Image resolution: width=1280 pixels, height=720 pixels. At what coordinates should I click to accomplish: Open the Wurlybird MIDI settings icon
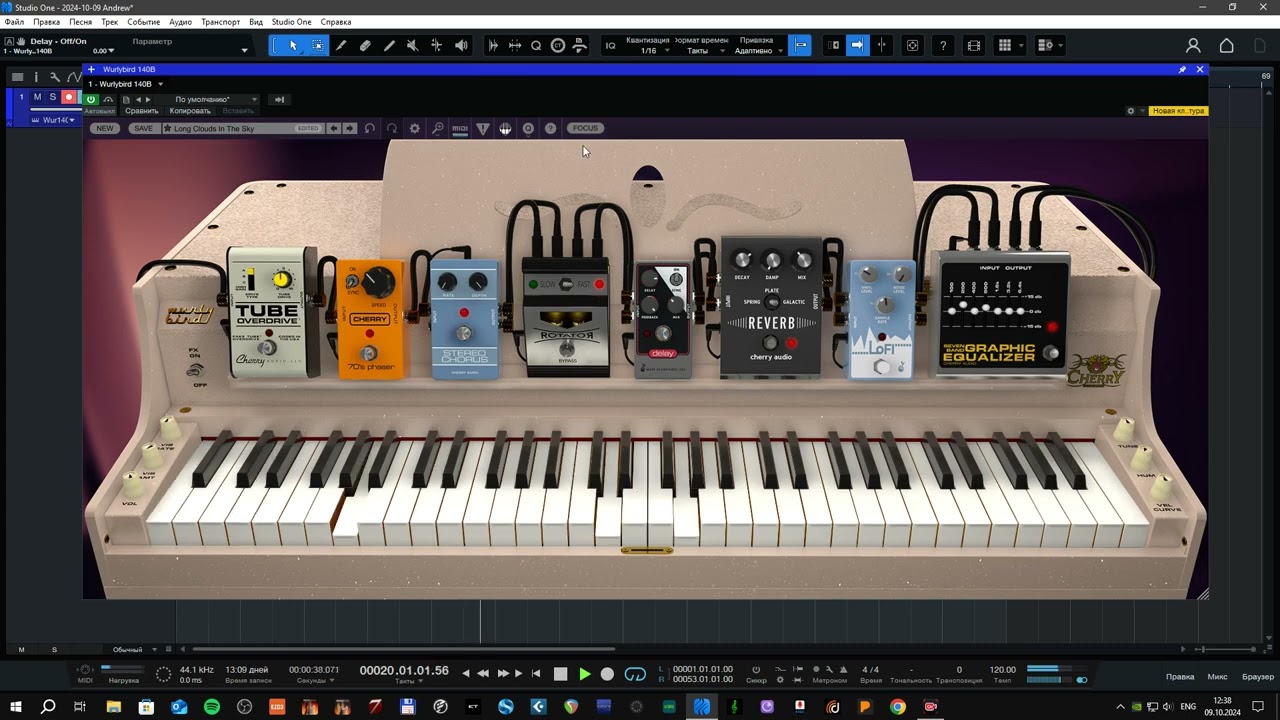tap(460, 128)
